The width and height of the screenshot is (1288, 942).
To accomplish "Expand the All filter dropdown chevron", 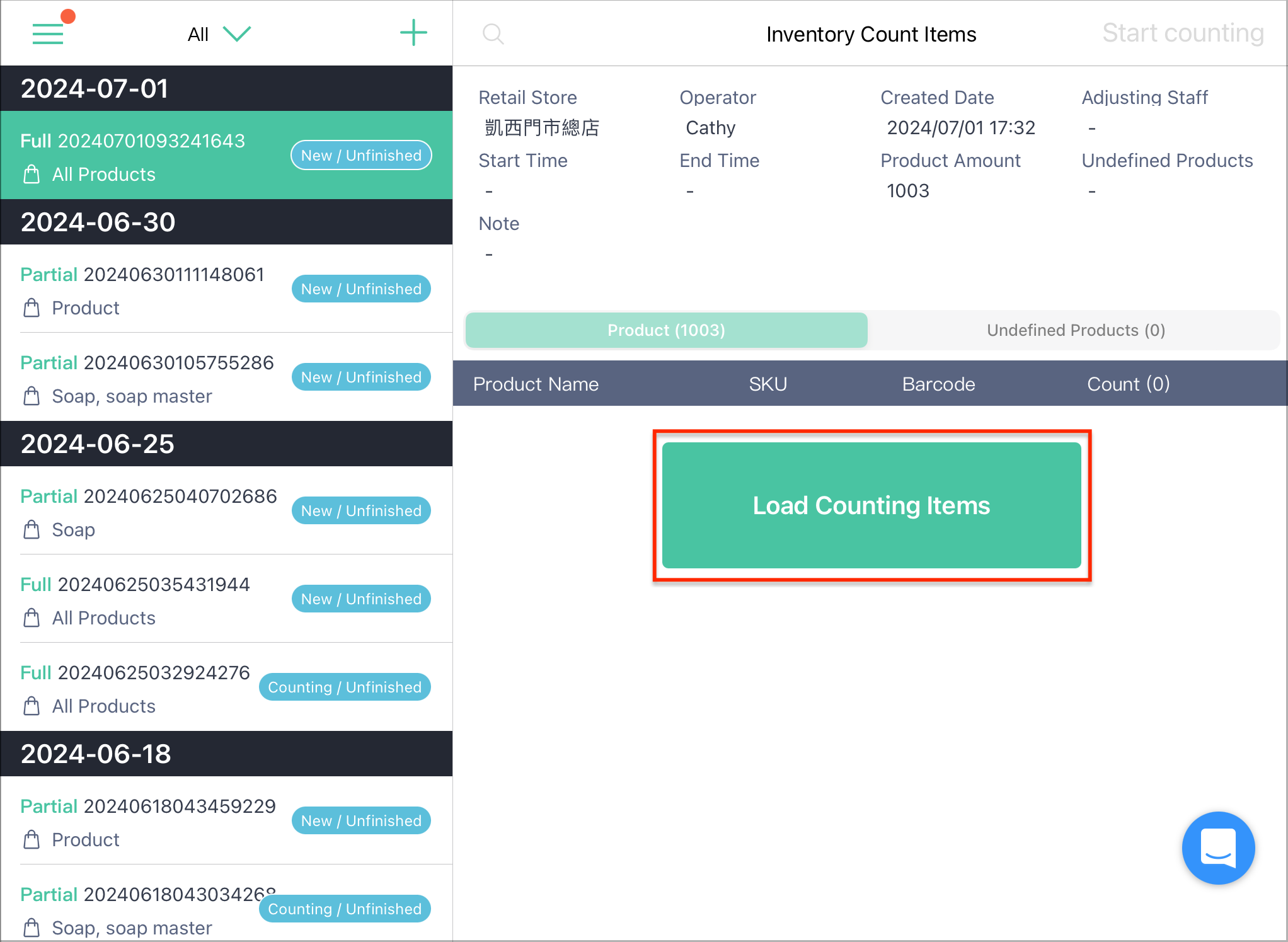I will [x=237, y=34].
